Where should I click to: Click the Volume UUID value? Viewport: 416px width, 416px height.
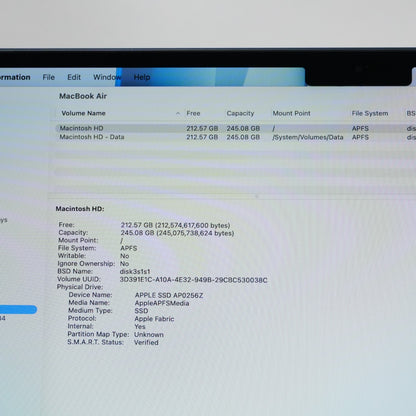click(193, 280)
